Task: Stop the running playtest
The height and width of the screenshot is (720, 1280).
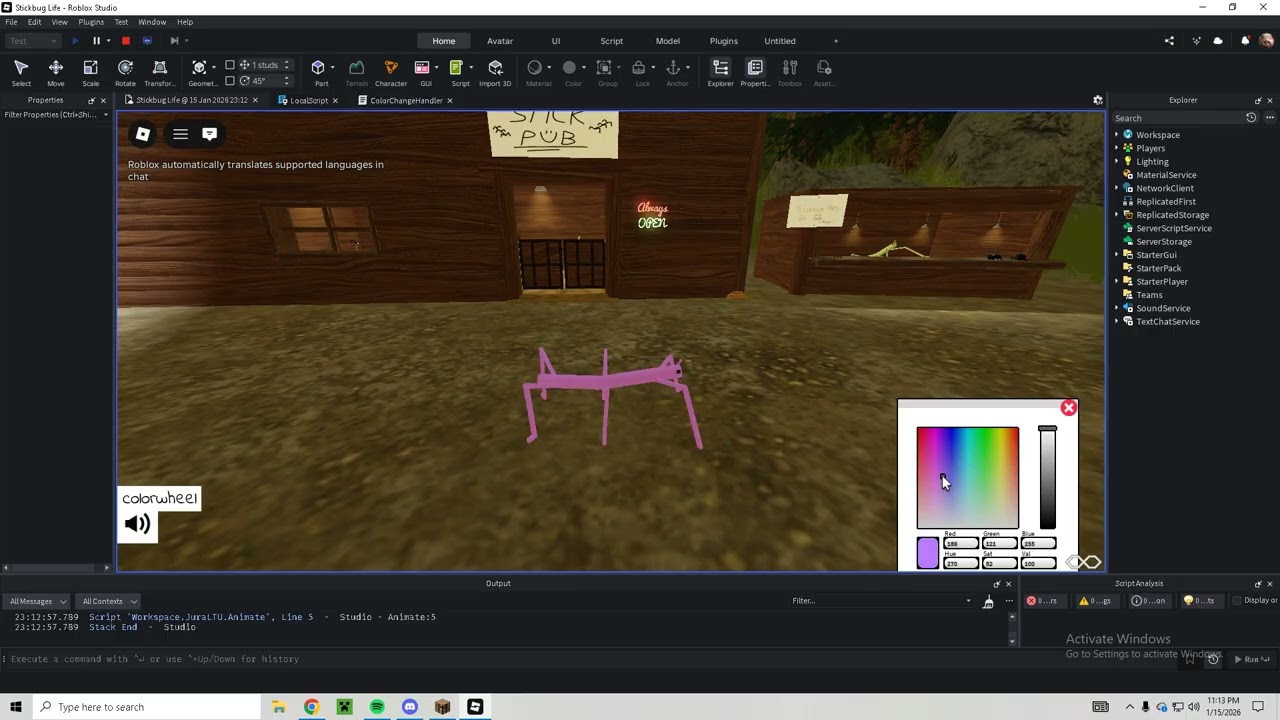Action: pyautogui.click(x=126, y=41)
